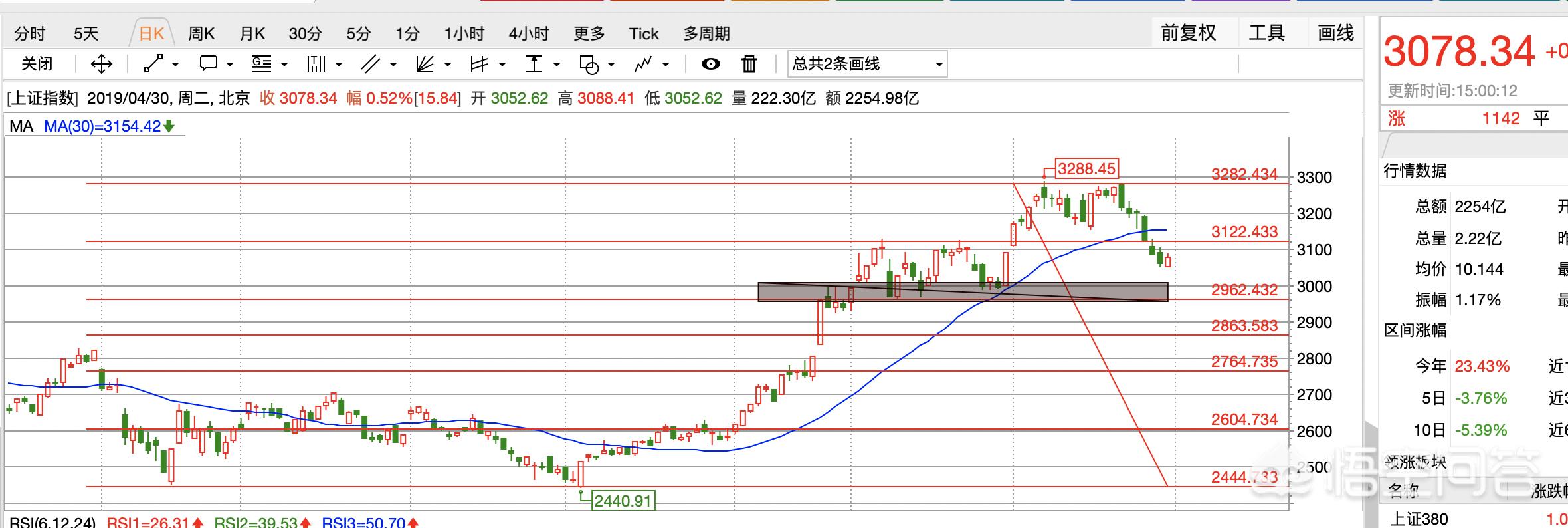
Task: Toggle drawing visibility with the eye icon
Action: (x=711, y=64)
